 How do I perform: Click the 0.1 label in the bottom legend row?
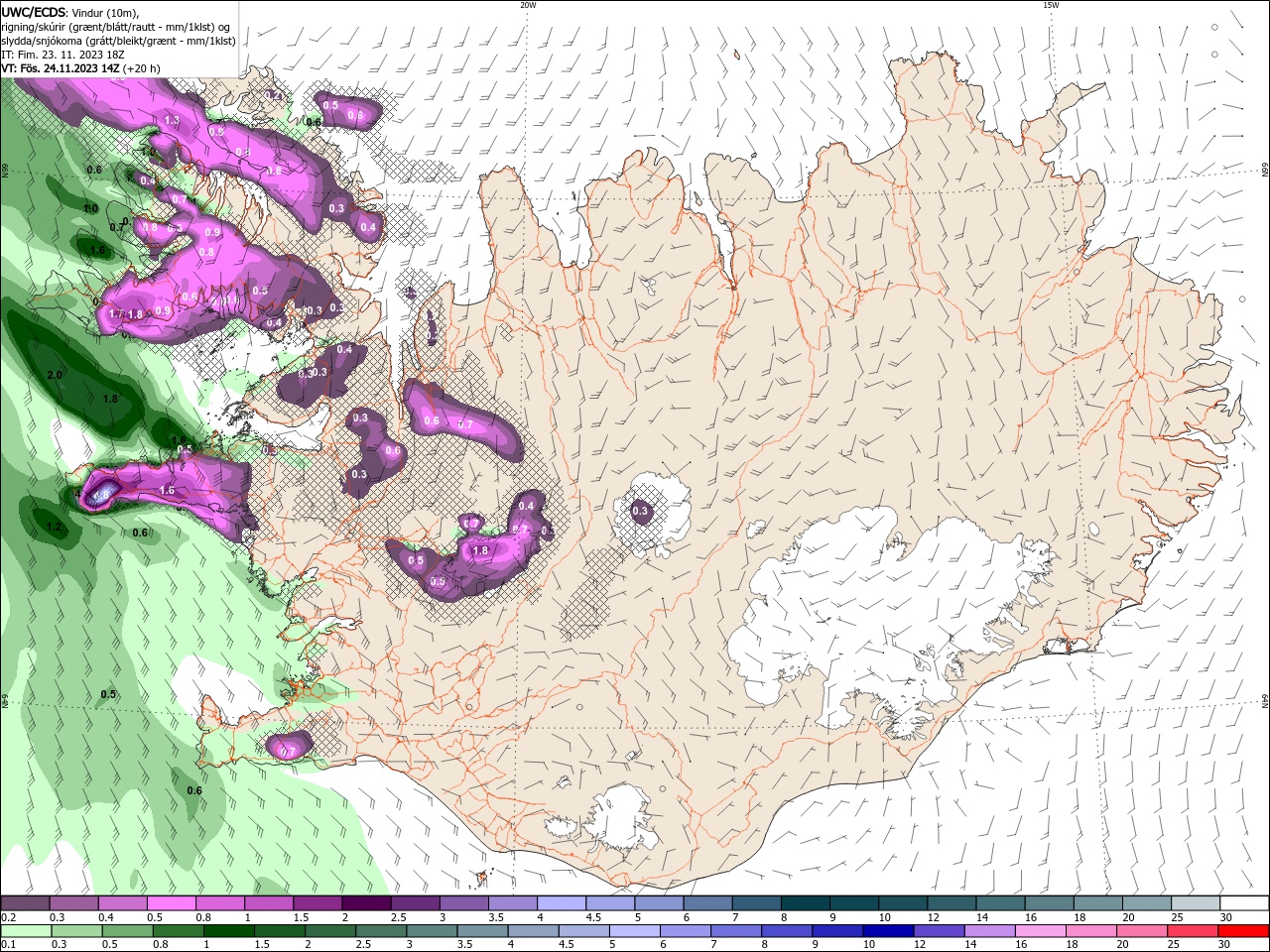[8, 945]
